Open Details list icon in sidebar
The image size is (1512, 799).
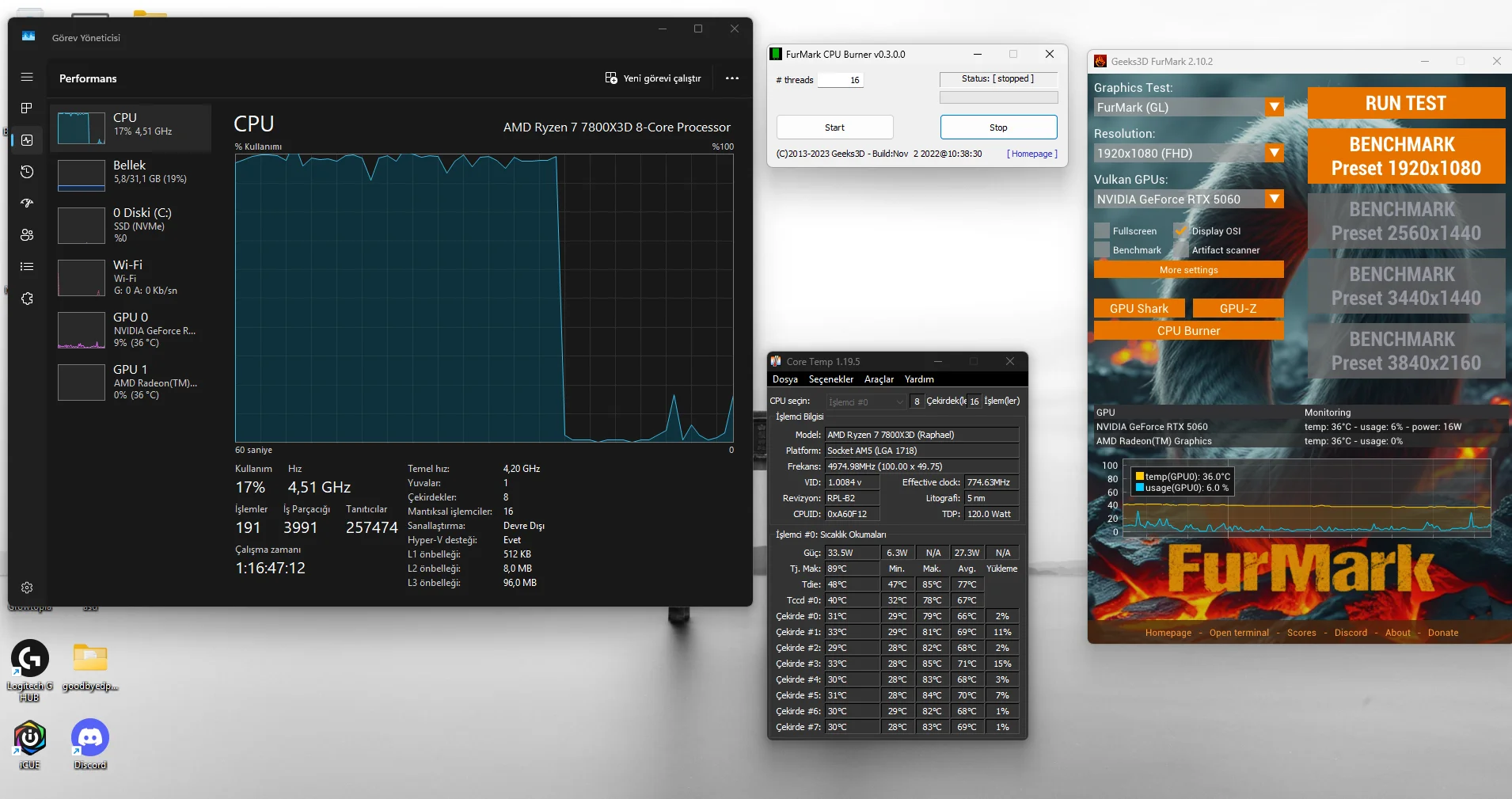coord(27,266)
